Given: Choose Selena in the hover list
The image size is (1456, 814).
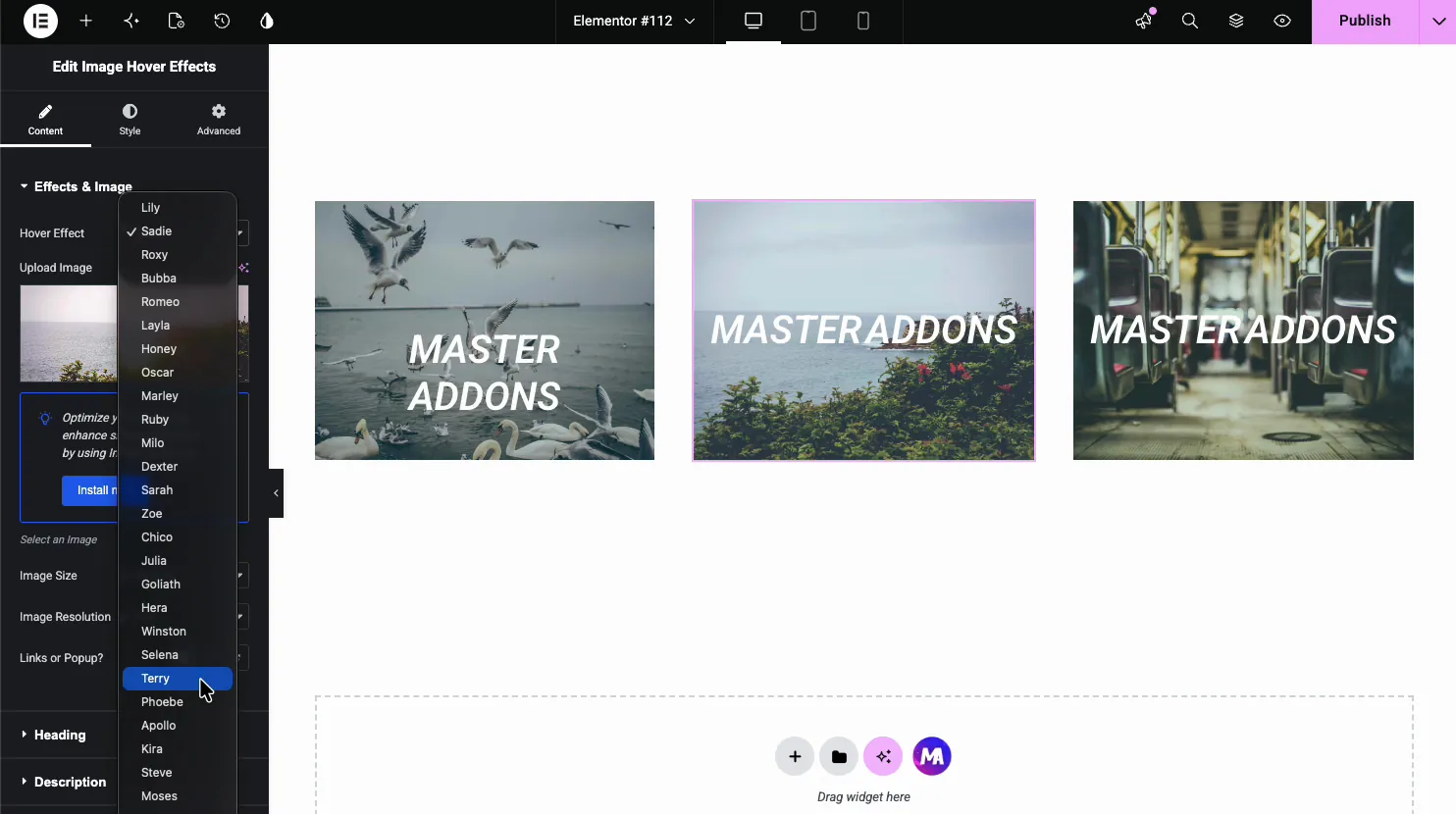Looking at the screenshot, I should 178,655.
